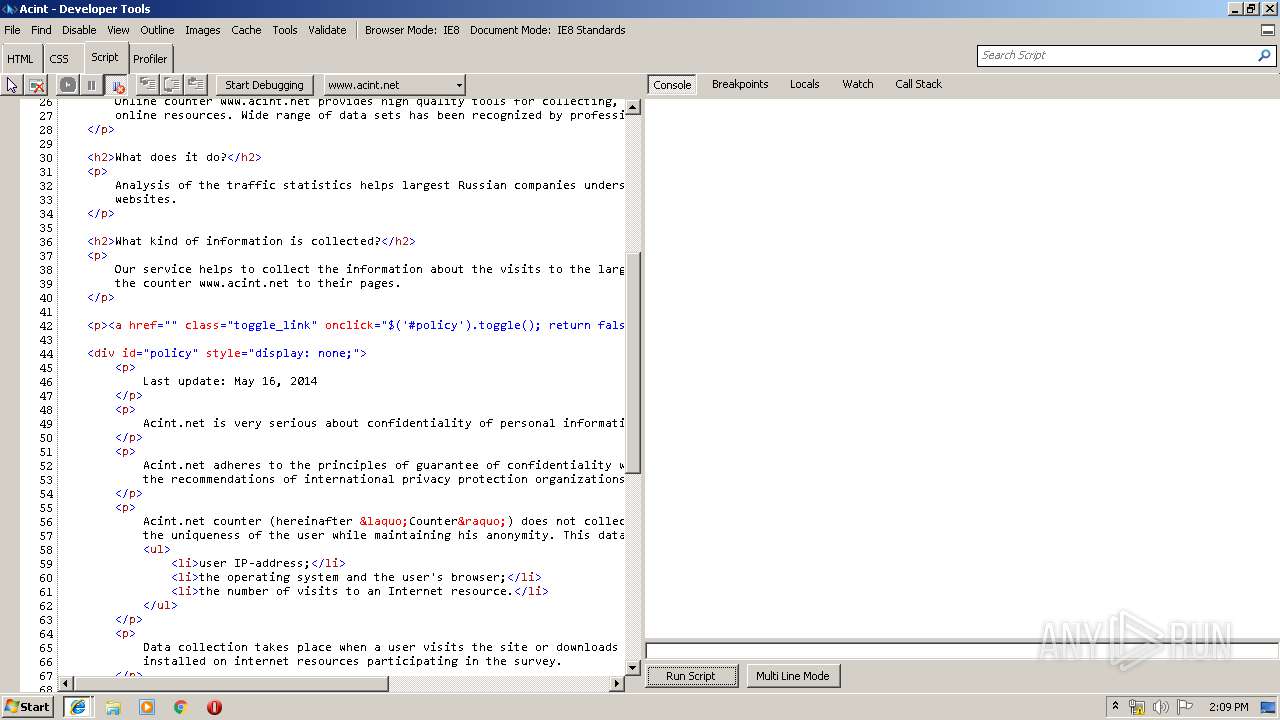The height and width of the screenshot is (720, 1280).
Task: Open the Validate menu
Action: (x=327, y=30)
